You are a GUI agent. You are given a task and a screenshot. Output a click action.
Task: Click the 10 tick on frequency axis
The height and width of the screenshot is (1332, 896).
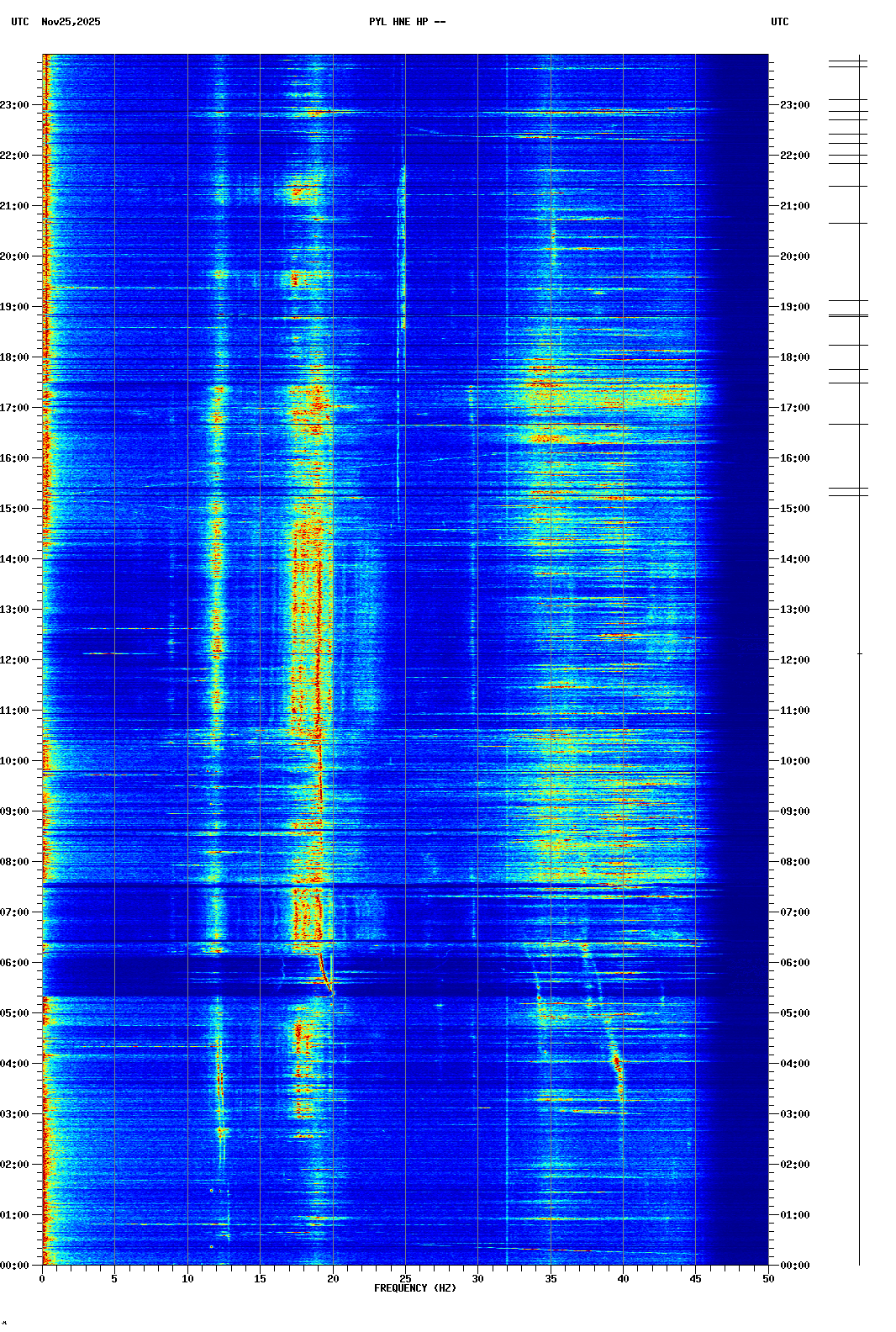tap(187, 1279)
